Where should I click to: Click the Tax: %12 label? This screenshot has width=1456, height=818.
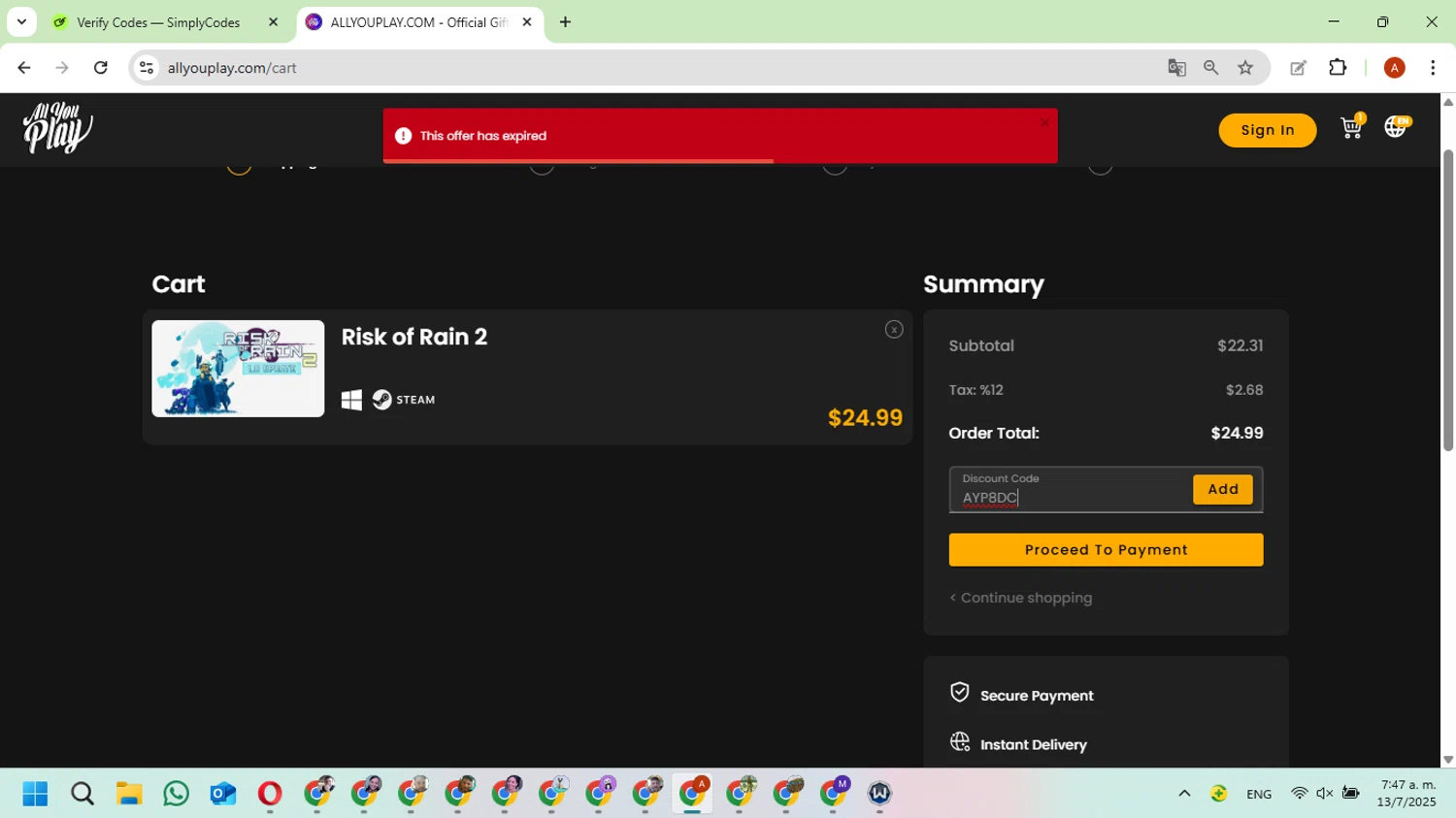[x=976, y=390]
